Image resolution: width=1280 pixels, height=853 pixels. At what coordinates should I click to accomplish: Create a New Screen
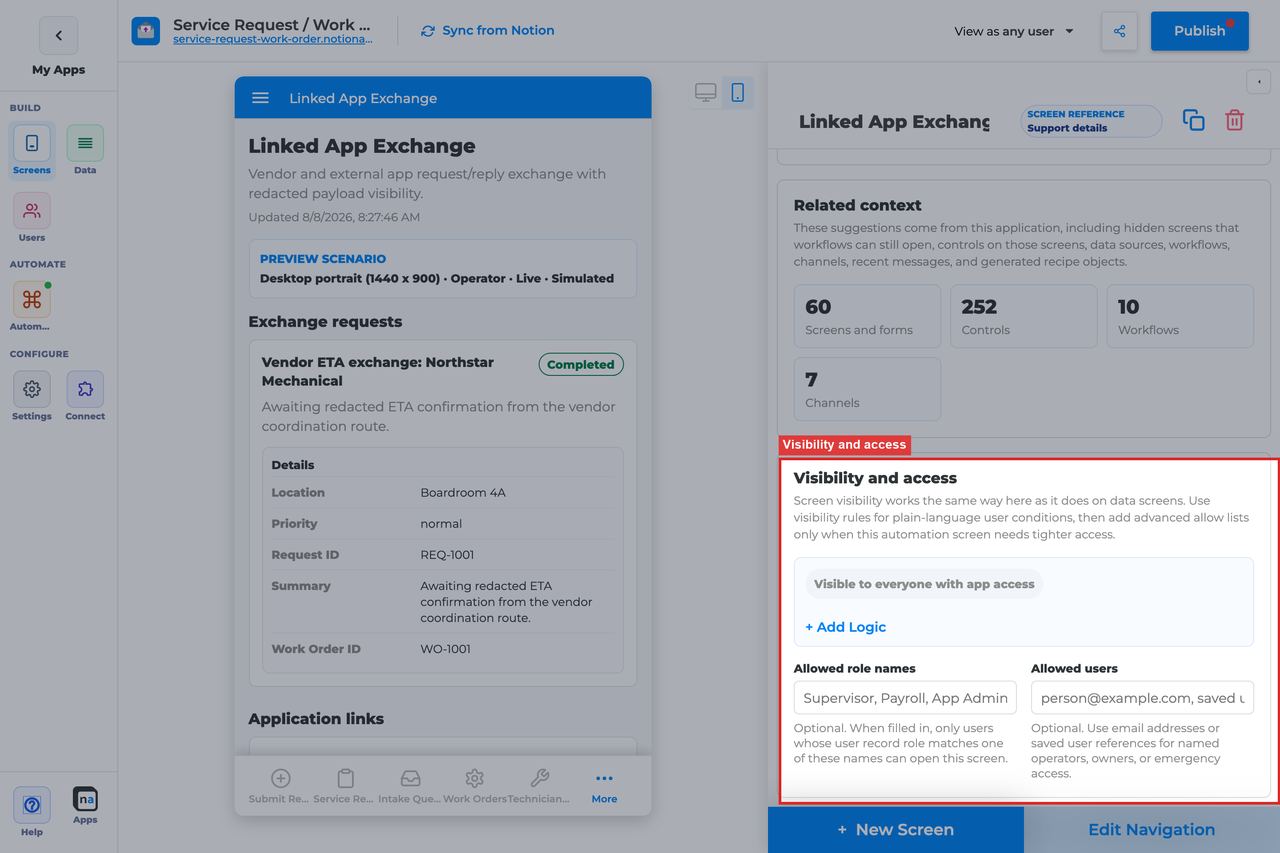(x=896, y=830)
